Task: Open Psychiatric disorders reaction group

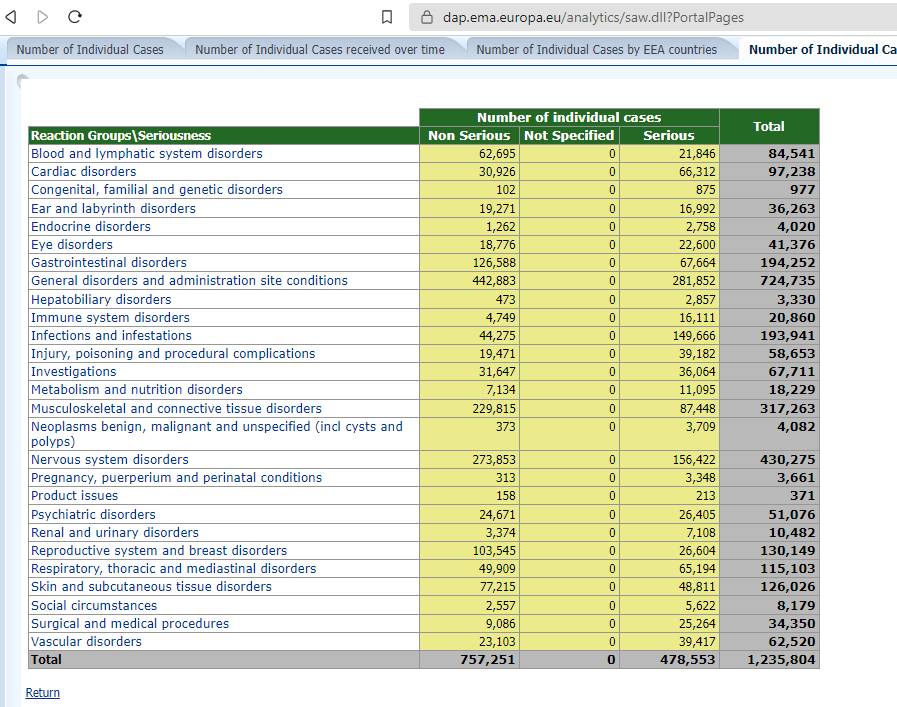Action: (93, 515)
